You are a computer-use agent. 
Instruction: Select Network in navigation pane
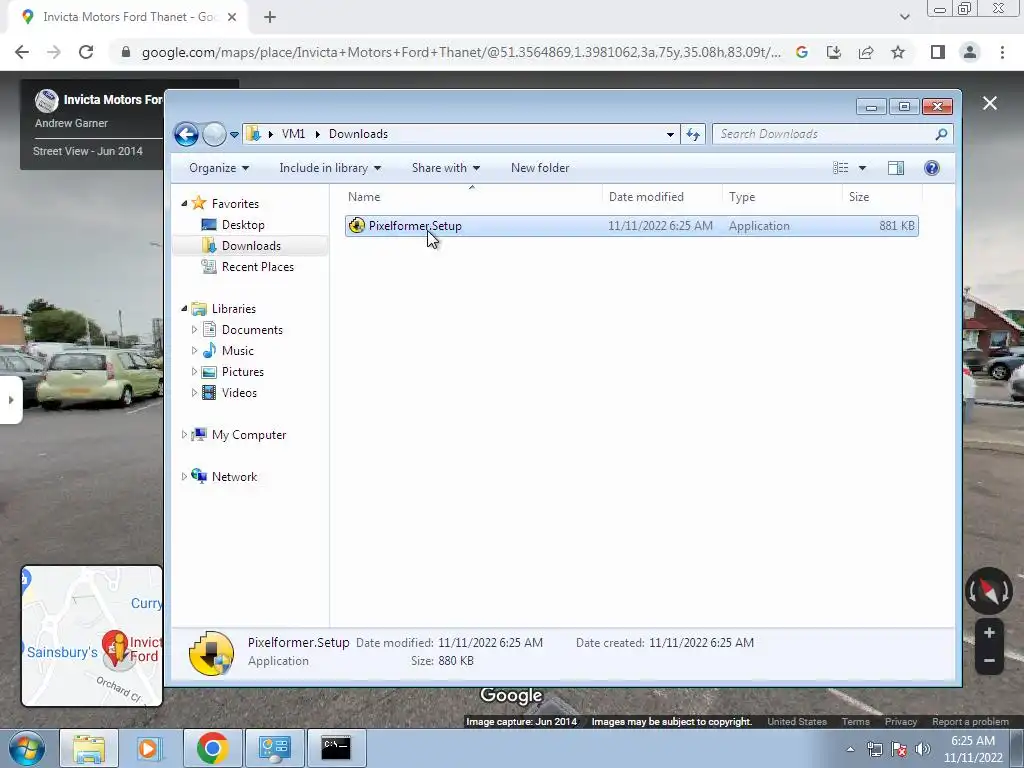tap(234, 477)
